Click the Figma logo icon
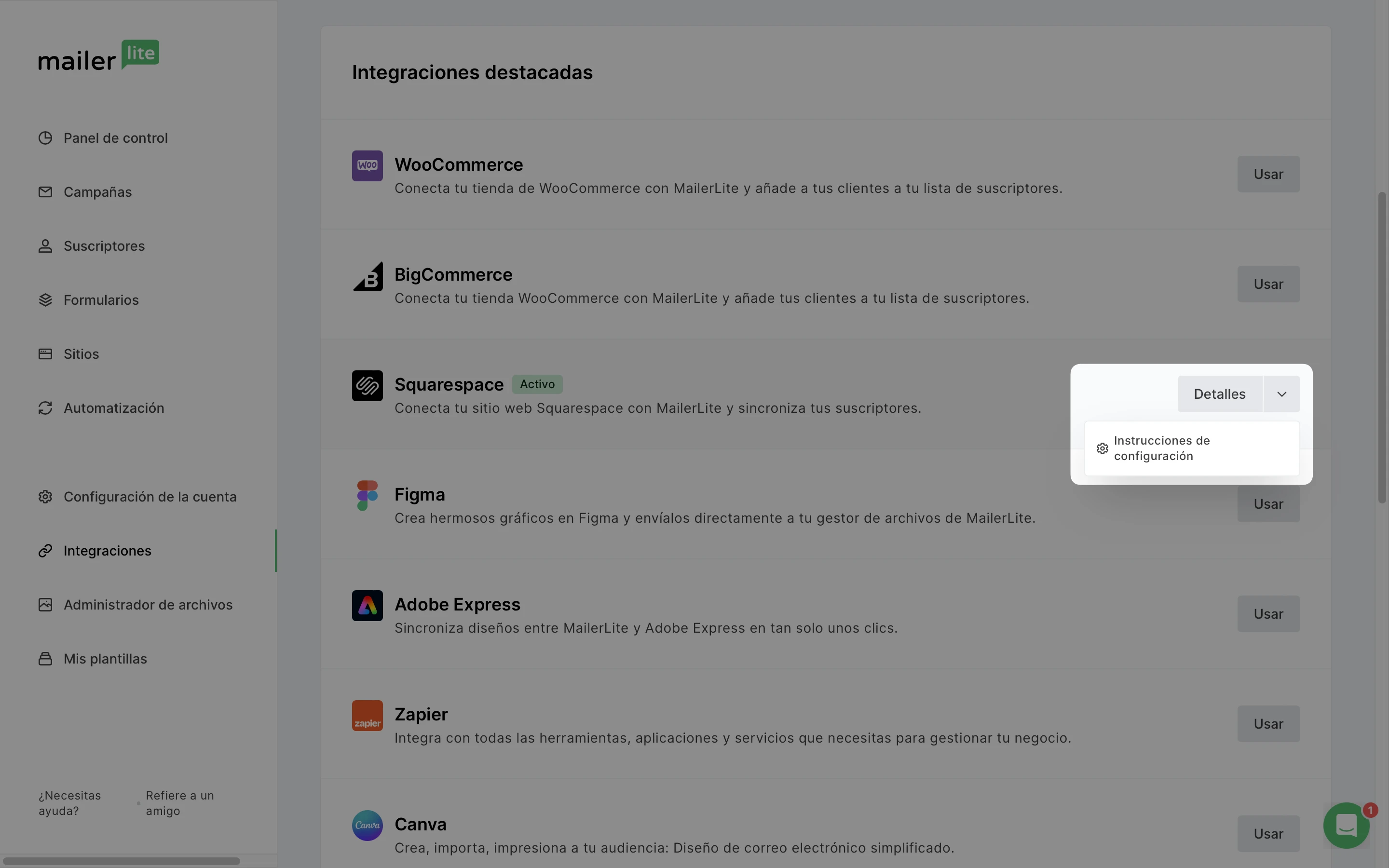The width and height of the screenshot is (1389, 868). point(368,496)
